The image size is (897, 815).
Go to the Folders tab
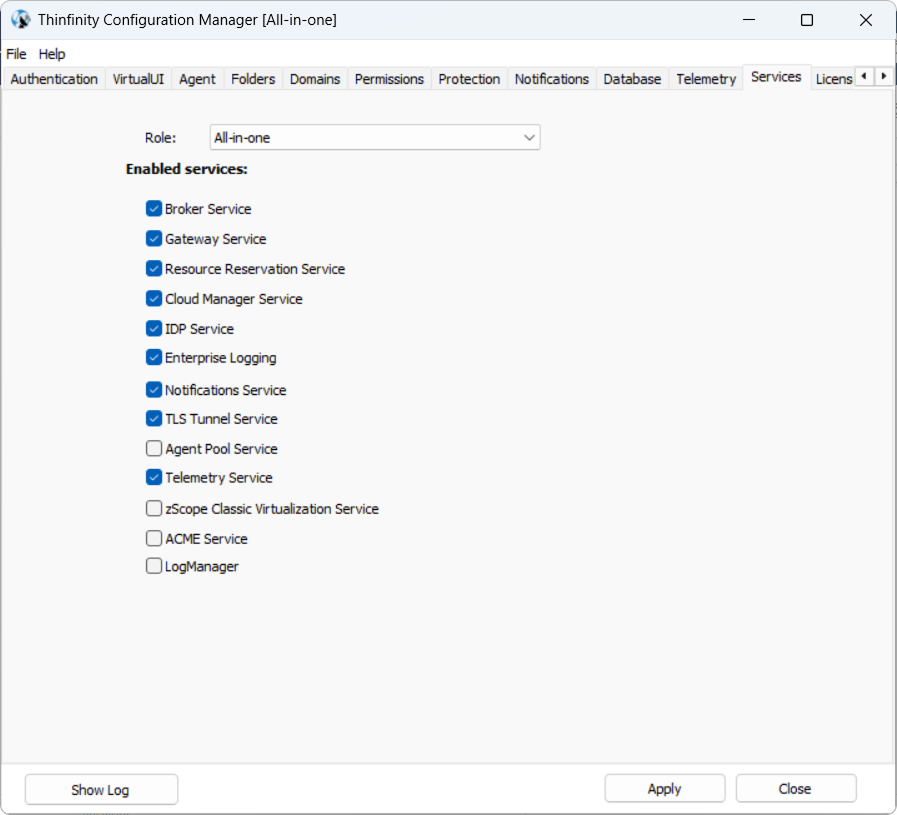pos(253,79)
